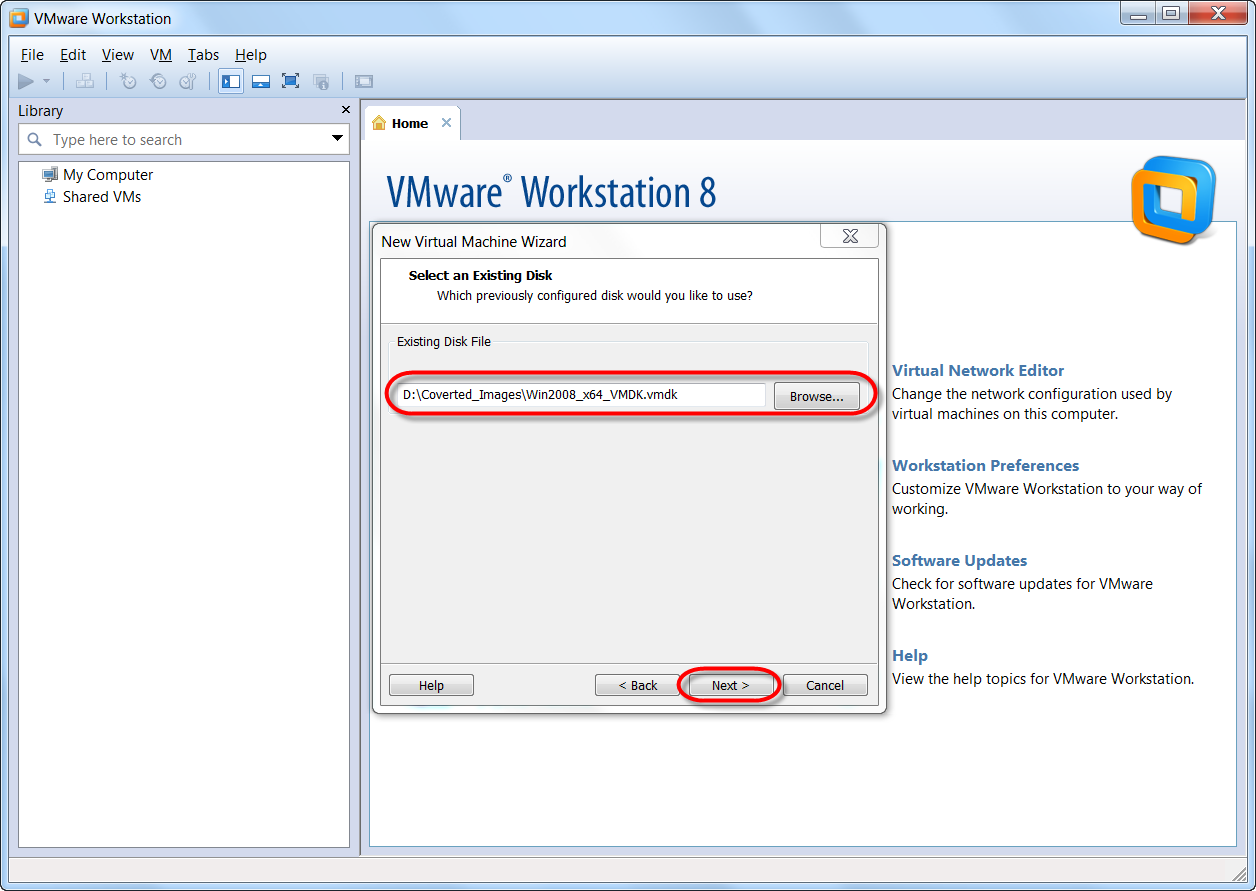
Task: Click 'Which previously configured disk' text
Action: [595, 296]
